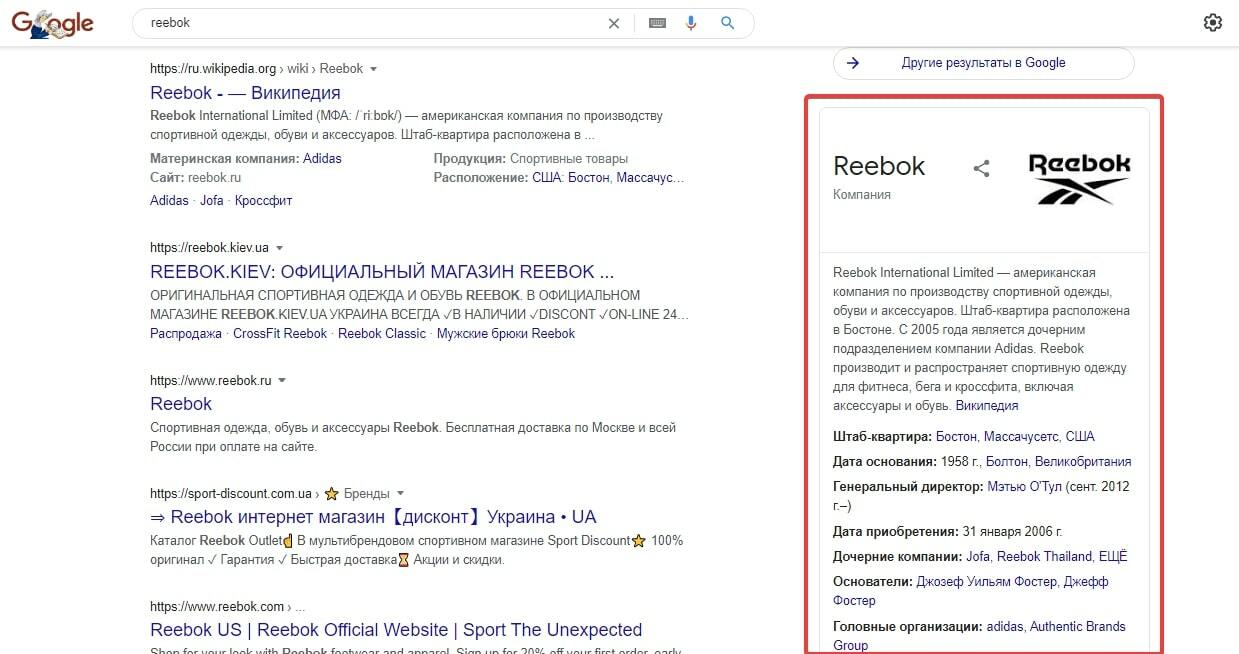Open the CrossFit Reebok sitelink
Screen dimensions: 1239x654
280,333
